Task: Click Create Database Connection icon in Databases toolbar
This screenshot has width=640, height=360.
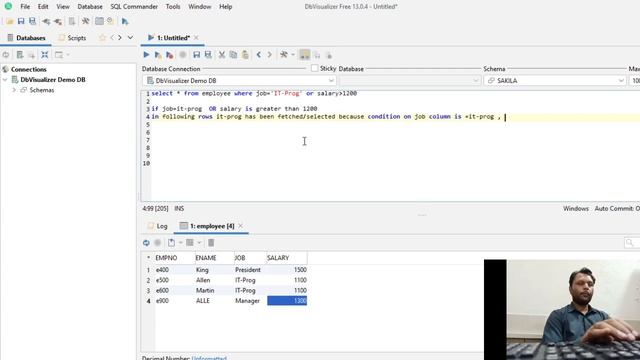Action: pyautogui.click(x=20, y=55)
